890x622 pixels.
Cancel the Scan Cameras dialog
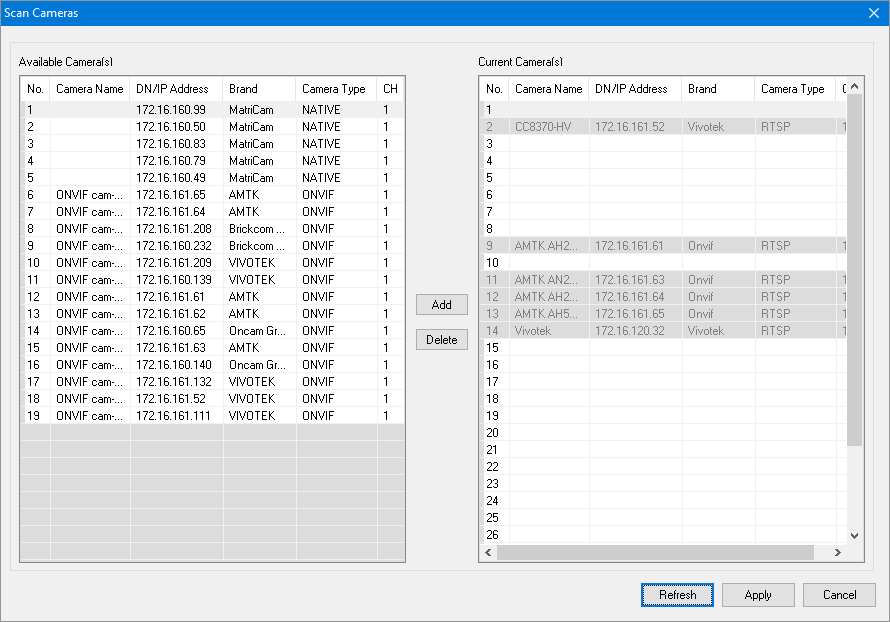[x=839, y=595]
